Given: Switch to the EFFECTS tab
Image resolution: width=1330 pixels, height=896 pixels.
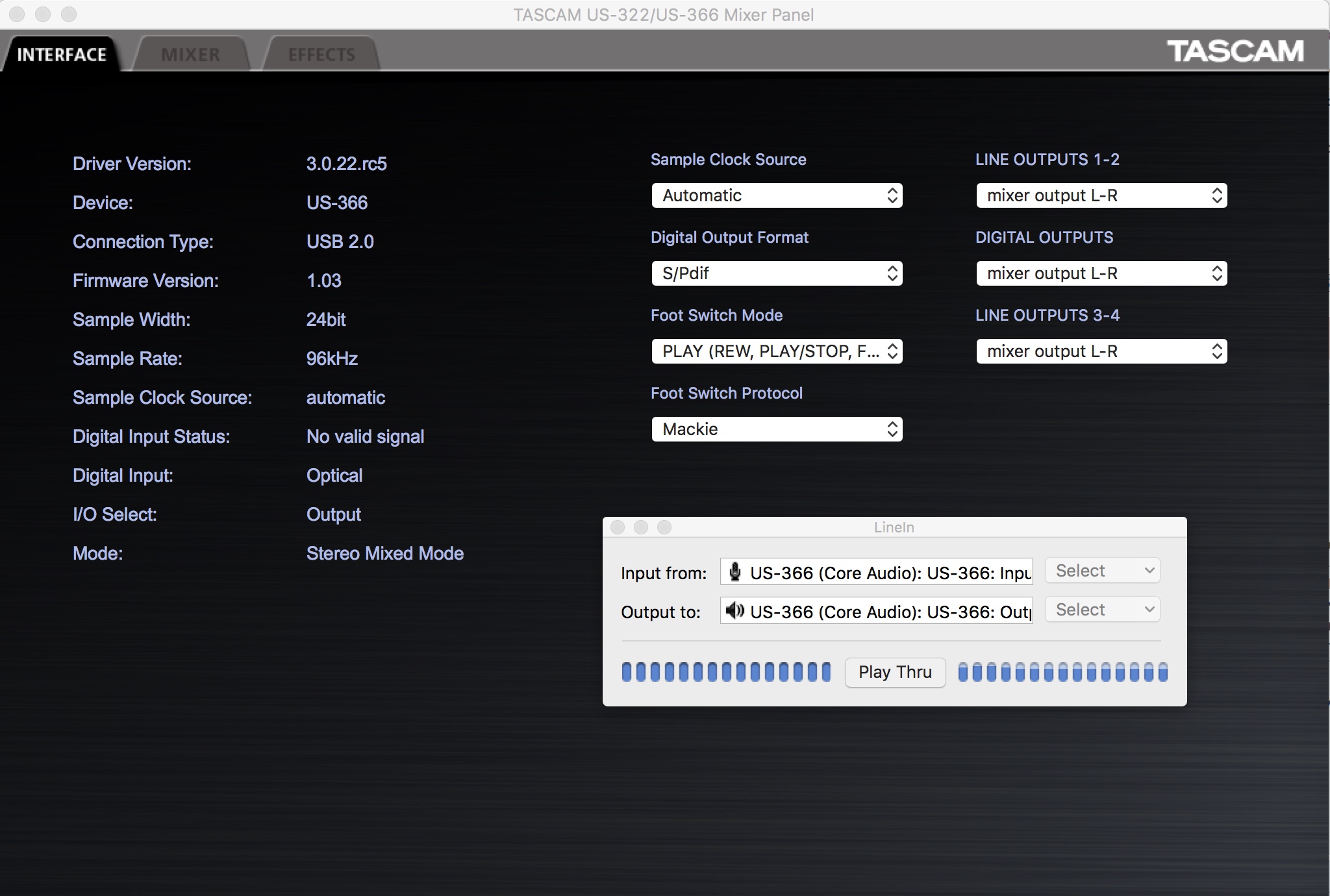Looking at the screenshot, I should pyautogui.click(x=321, y=55).
